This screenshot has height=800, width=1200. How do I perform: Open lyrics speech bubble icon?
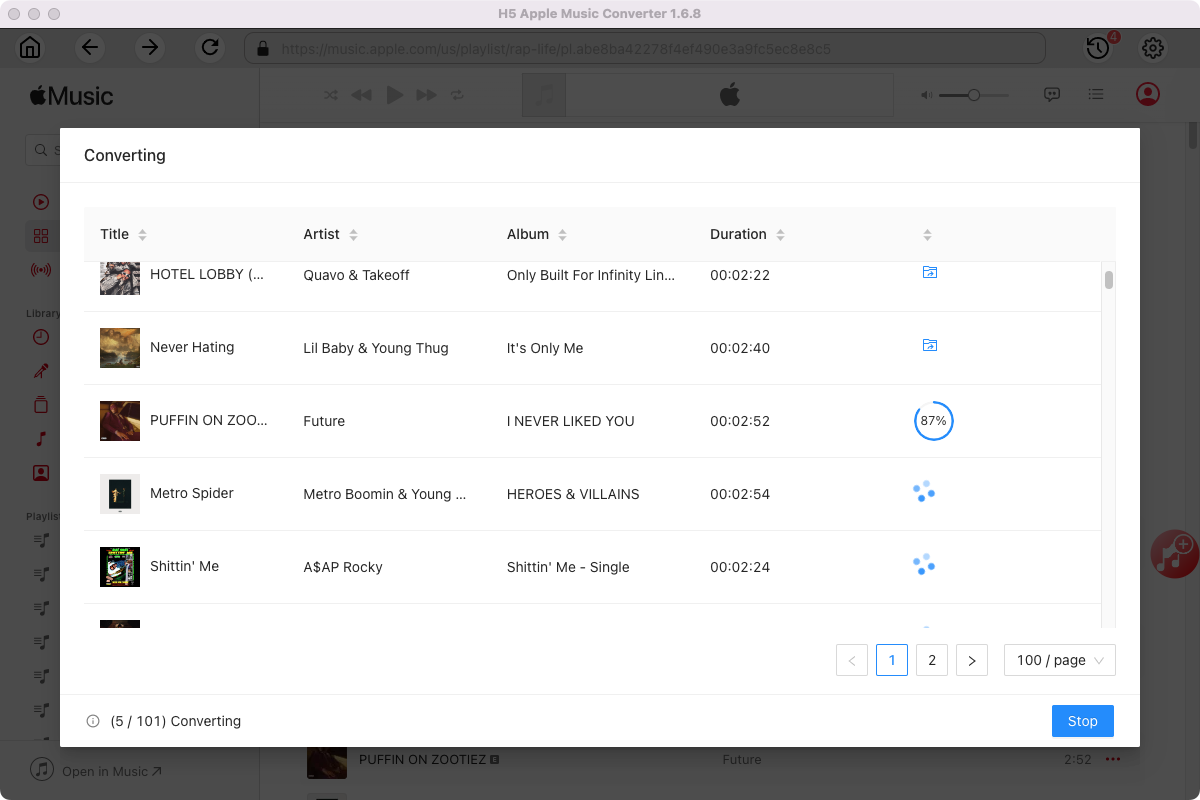(1052, 95)
